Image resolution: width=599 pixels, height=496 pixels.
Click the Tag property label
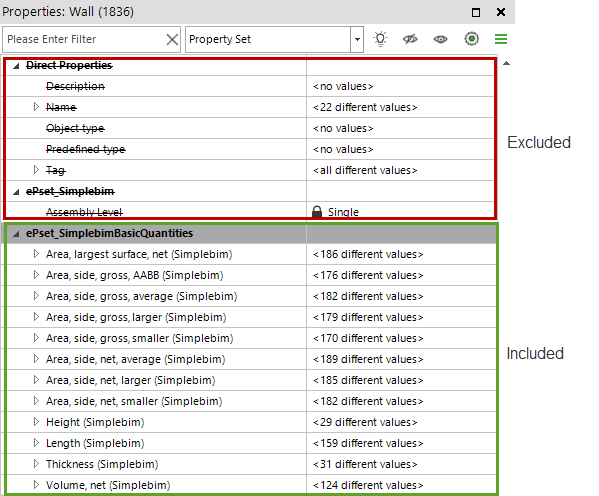pyautogui.click(x=56, y=170)
